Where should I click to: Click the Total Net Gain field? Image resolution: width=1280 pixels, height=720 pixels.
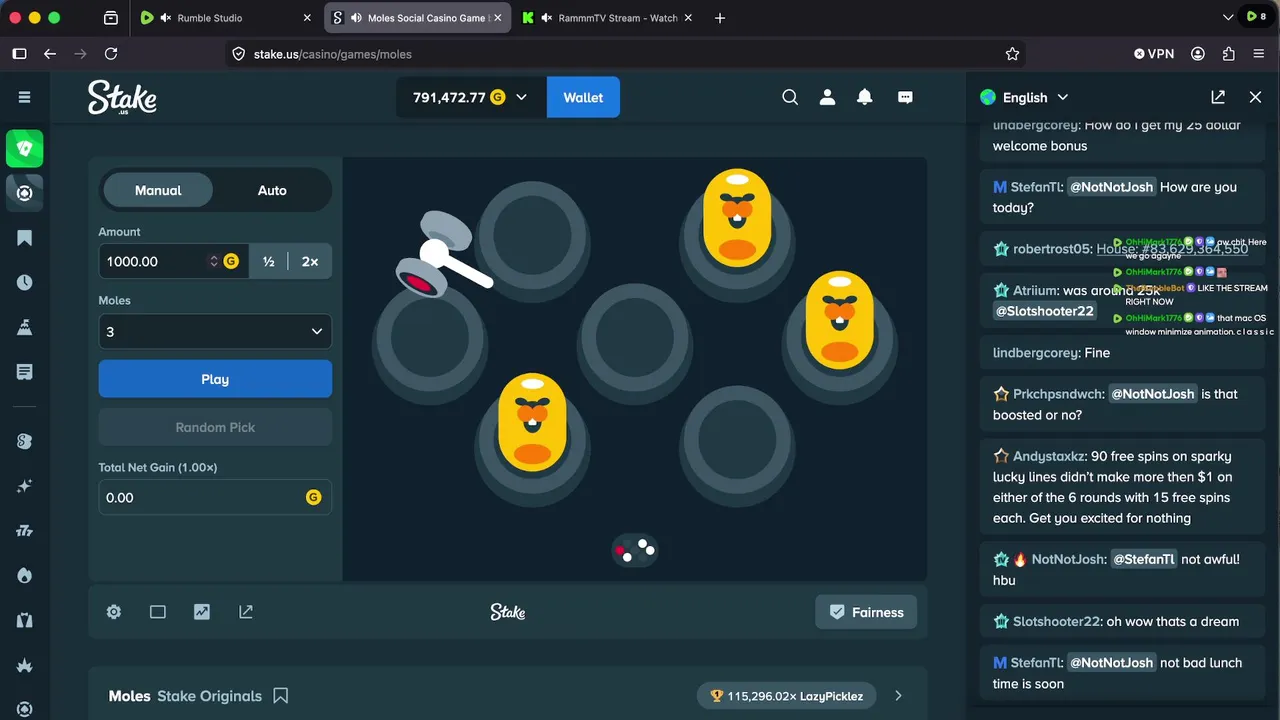click(x=215, y=497)
